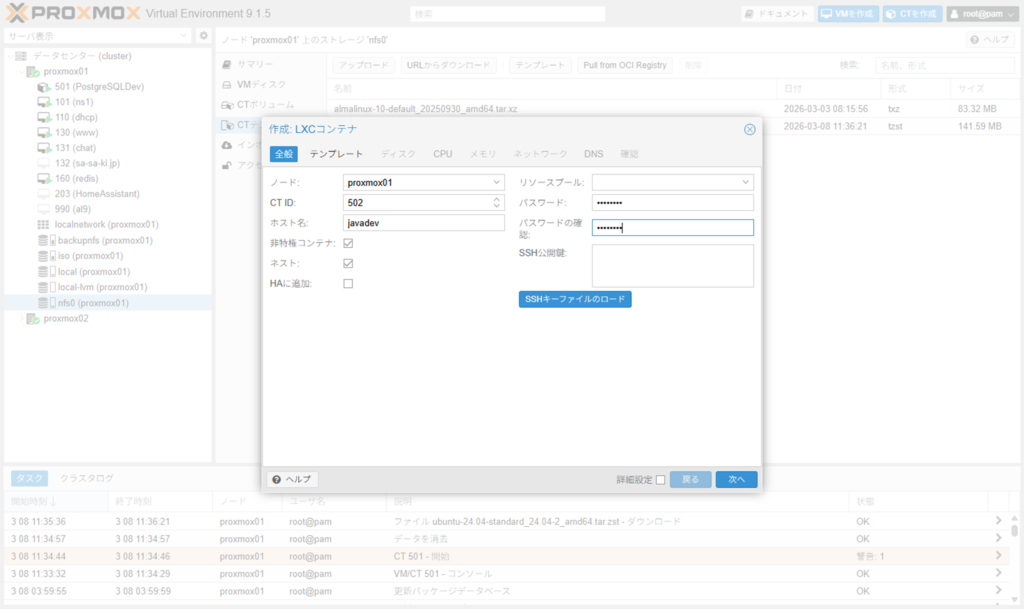Toggle the ネスト checkbox

[348, 263]
